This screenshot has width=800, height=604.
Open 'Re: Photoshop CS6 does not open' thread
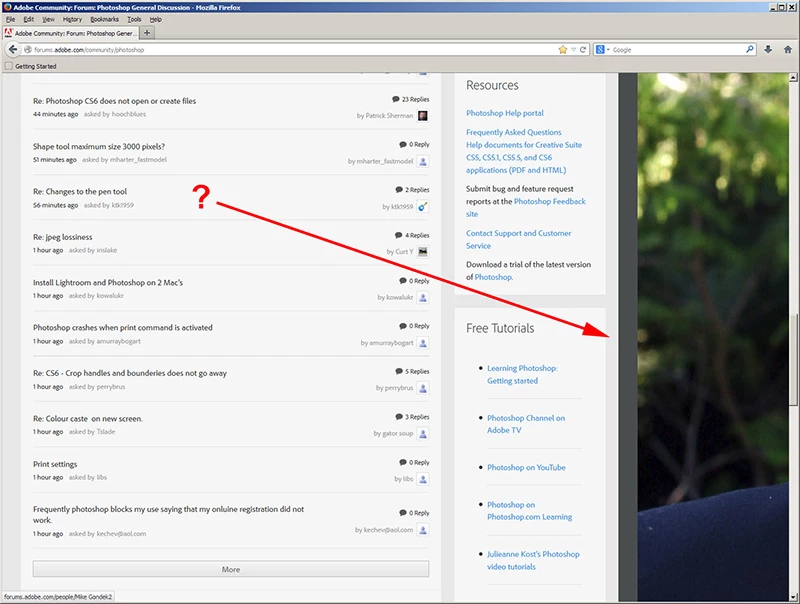coord(114,100)
